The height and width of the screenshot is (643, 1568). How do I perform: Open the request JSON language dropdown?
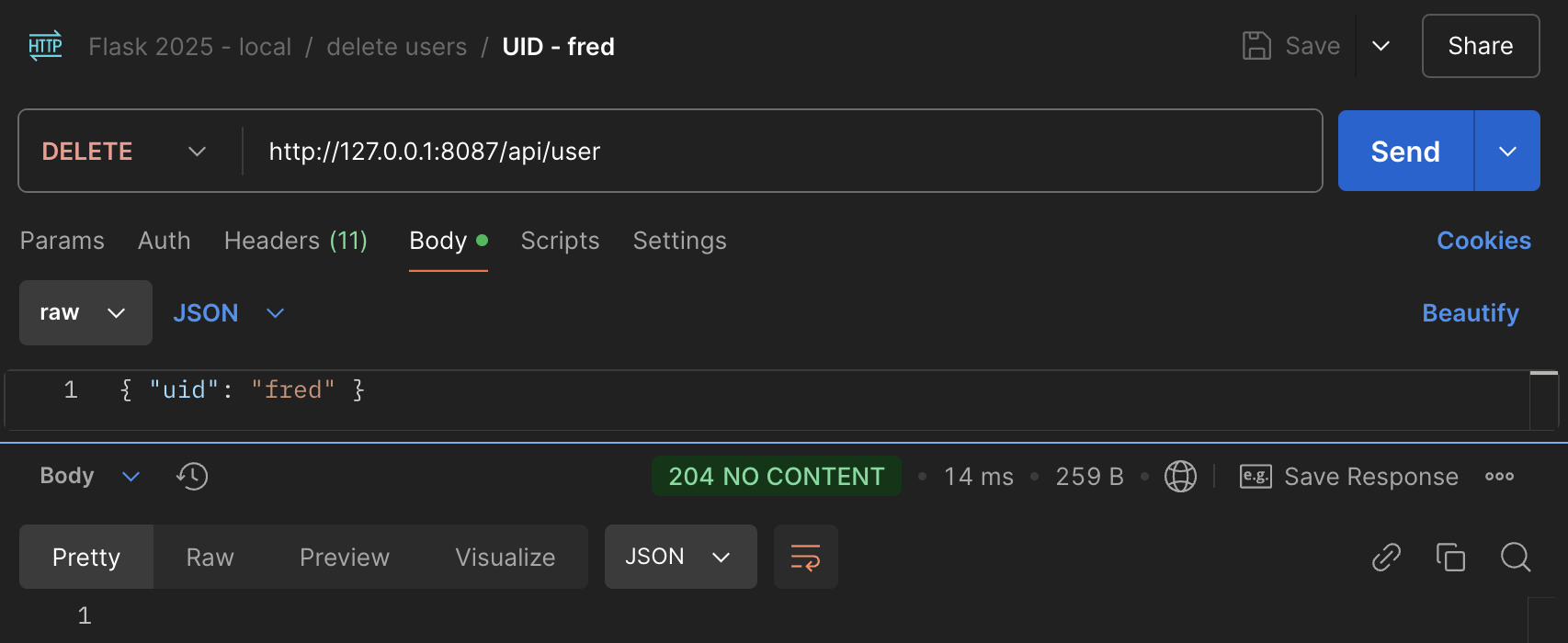click(x=228, y=313)
